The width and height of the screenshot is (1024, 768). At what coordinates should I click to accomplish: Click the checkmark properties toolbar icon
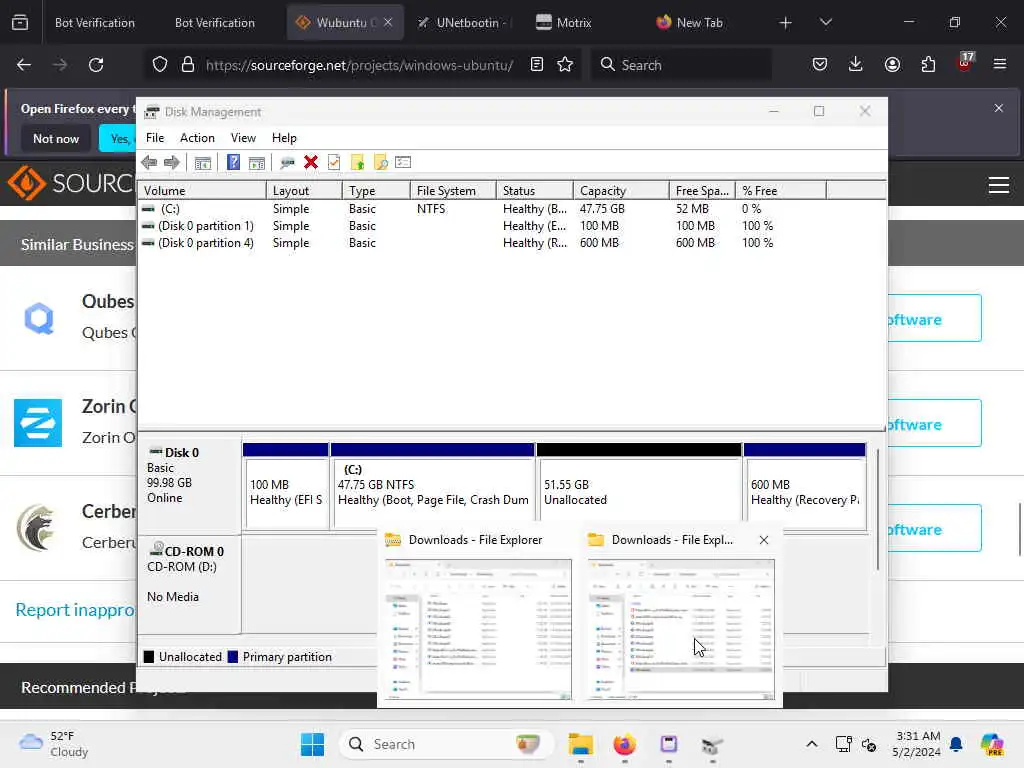334,162
